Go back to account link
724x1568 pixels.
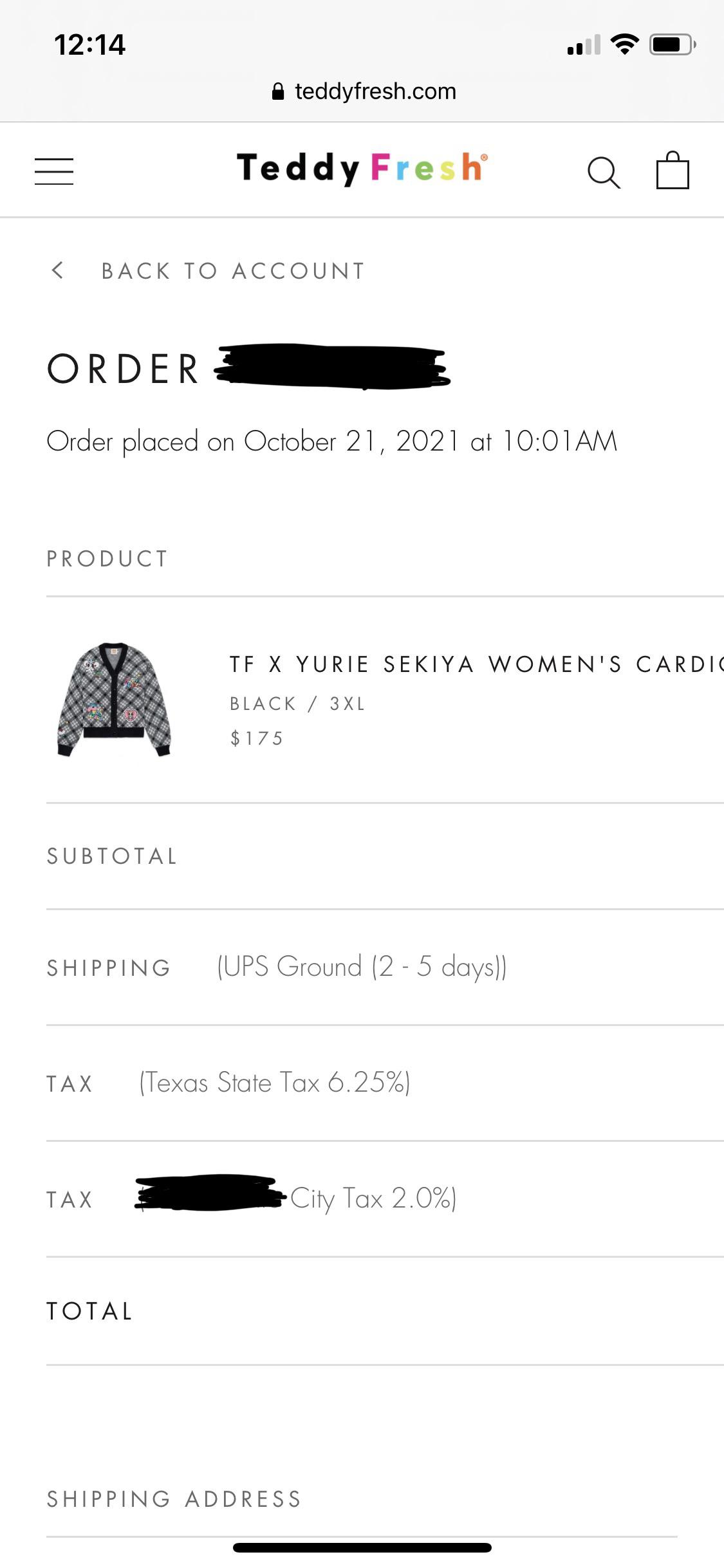click(233, 271)
